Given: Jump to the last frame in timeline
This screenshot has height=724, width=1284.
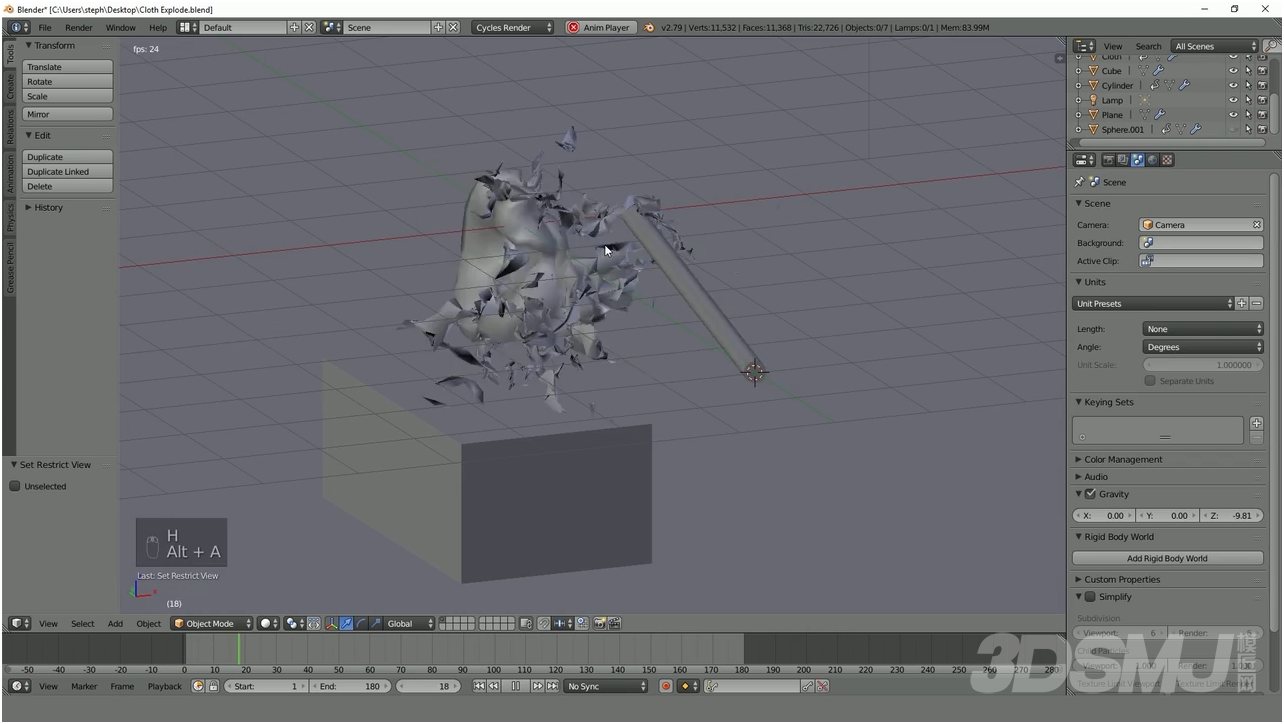Looking at the screenshot, I should coord(553,686).
